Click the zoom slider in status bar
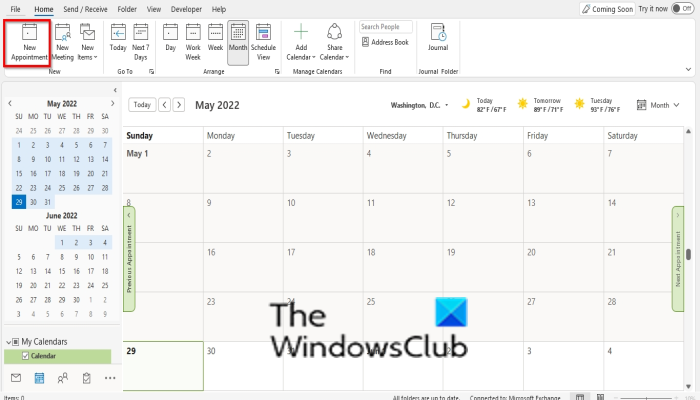Image resolution: width=700 pixels, height=400 pixels. coord(645,397)
